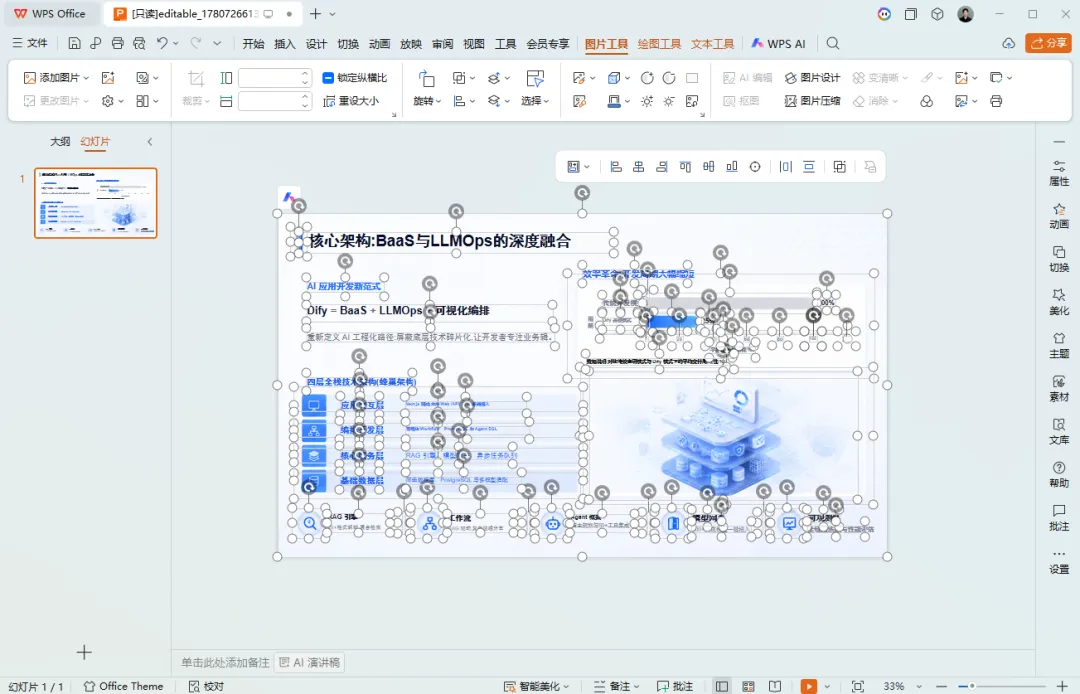Image resolution: width=1080 pixels, height=694 pixels.
Task: Click the Print icon in quick access bar
Action: click(118, 43)
